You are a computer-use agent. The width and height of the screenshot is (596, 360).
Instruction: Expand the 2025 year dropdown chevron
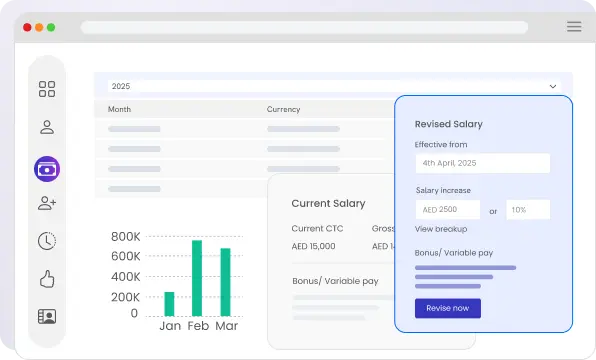coord(553,86)
